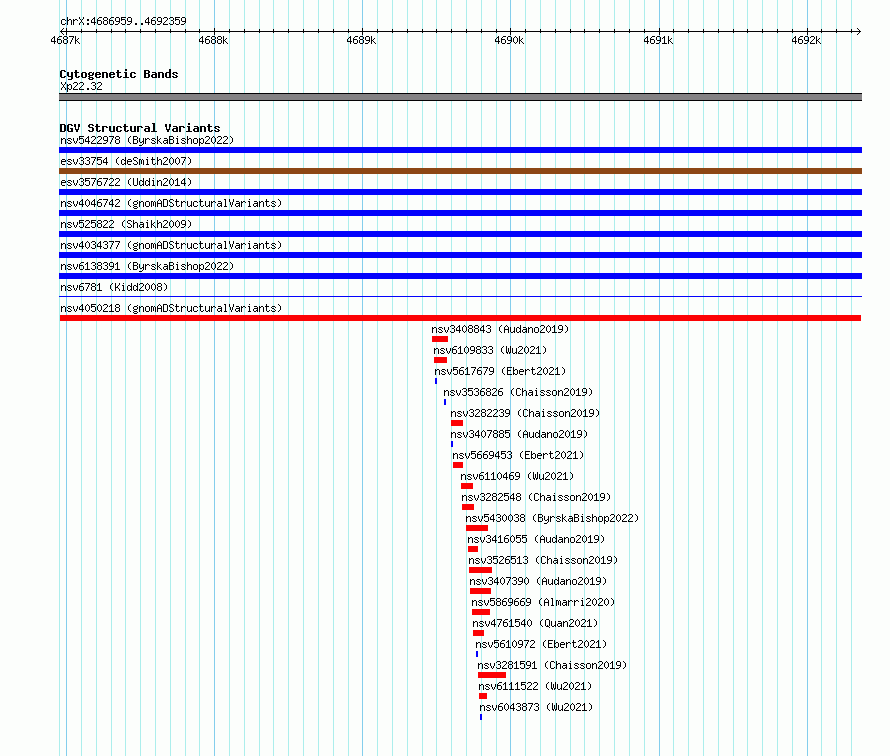Select the DGV Structural Variants track title
This screenshot has height=756, width=890.
tap(140, 128)
